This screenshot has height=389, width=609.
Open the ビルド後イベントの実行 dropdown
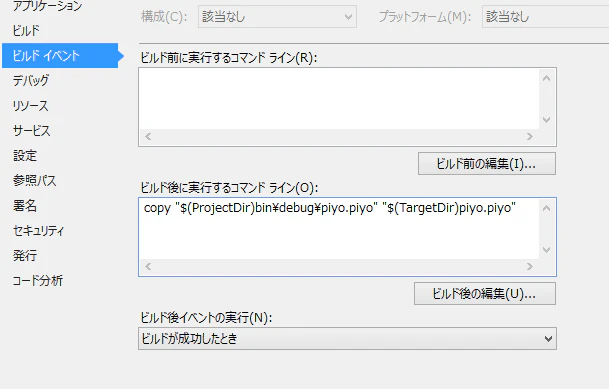click(347, 339)
